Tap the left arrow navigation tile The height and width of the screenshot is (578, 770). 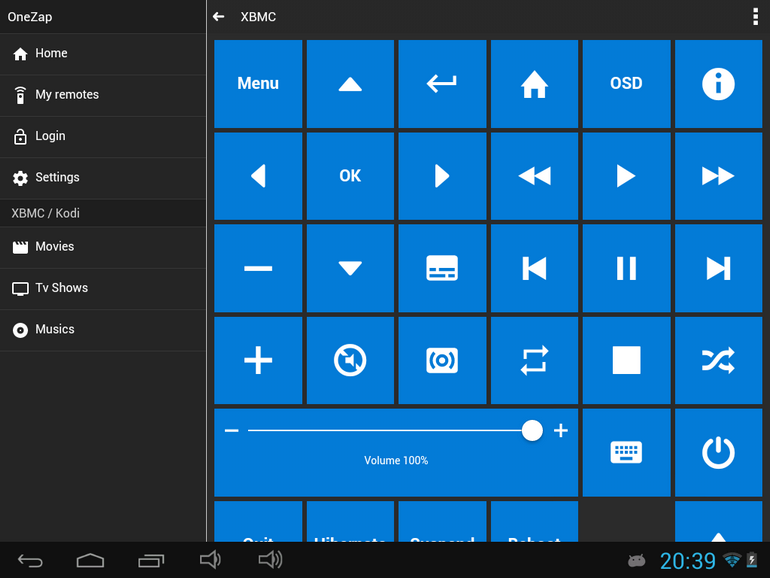point(258,176)
